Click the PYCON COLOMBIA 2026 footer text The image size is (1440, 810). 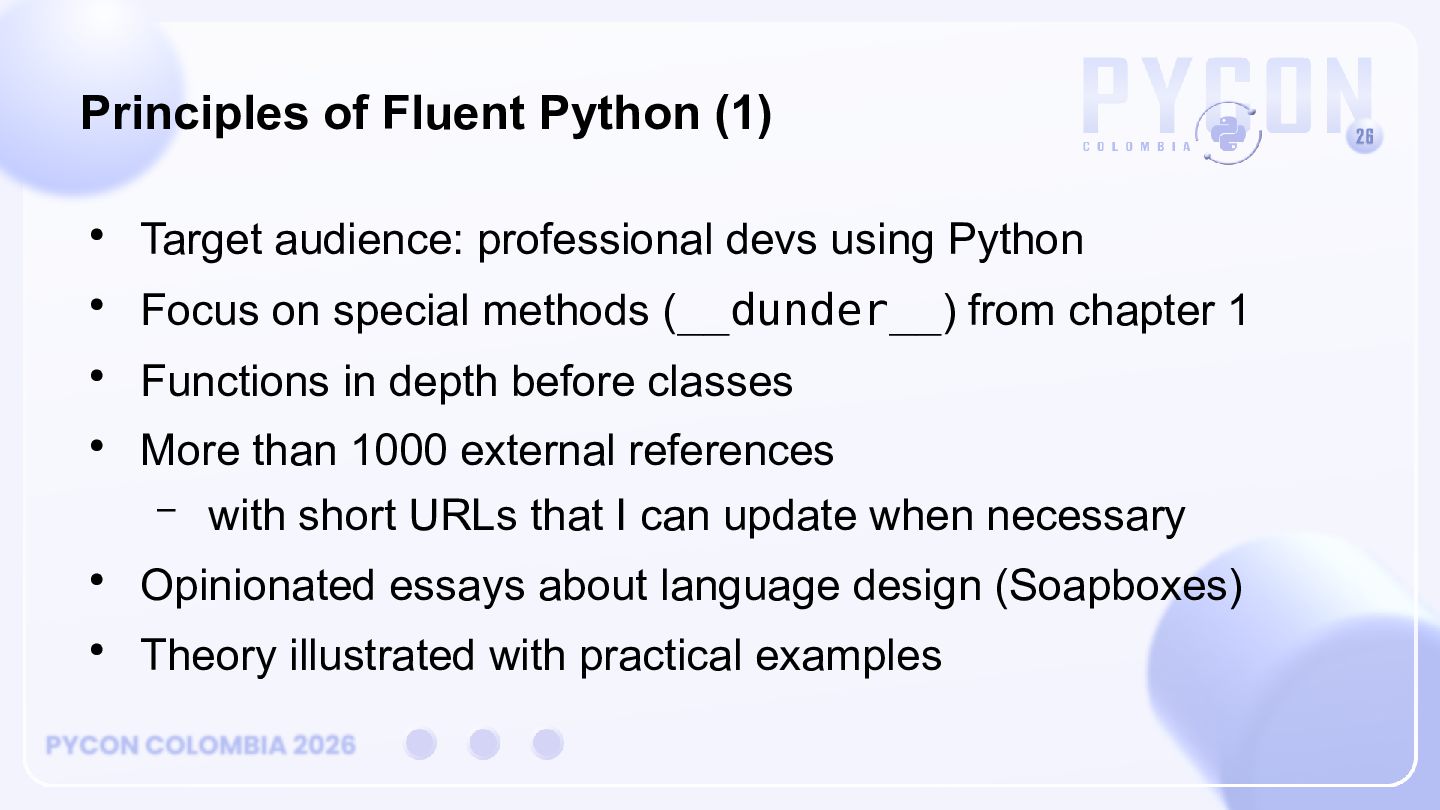click(x=201, y=745)
